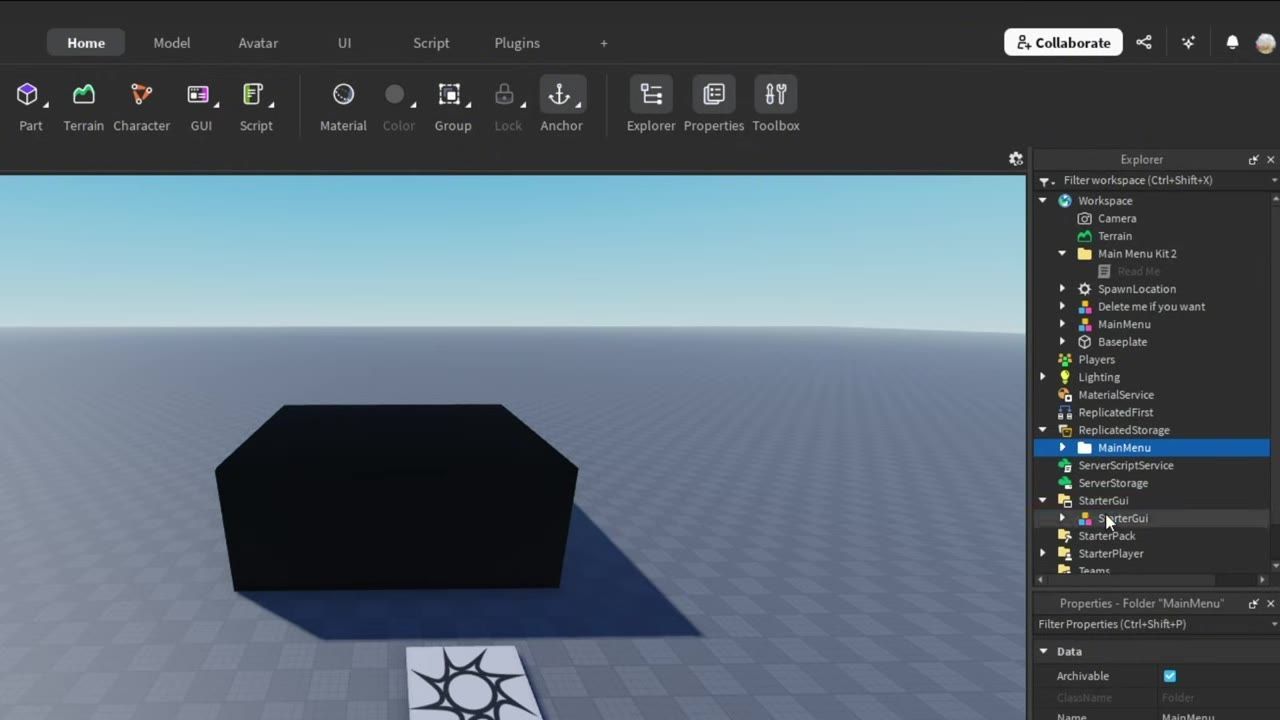This screenshot has width=1280, height=720.
Task: Open the Plugins tab
Action: [x=517, y=43]
